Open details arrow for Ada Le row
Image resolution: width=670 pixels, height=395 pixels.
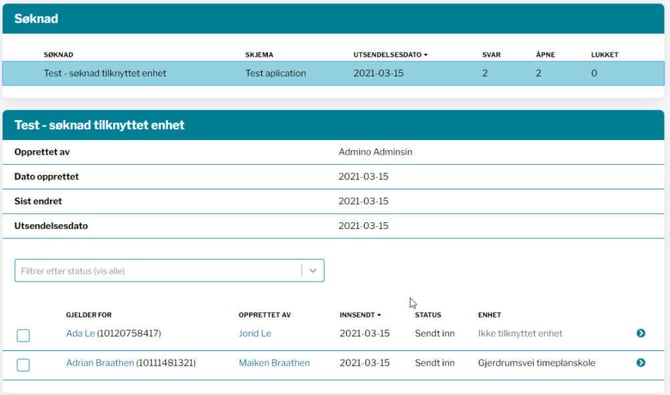(x=641, y=333)
